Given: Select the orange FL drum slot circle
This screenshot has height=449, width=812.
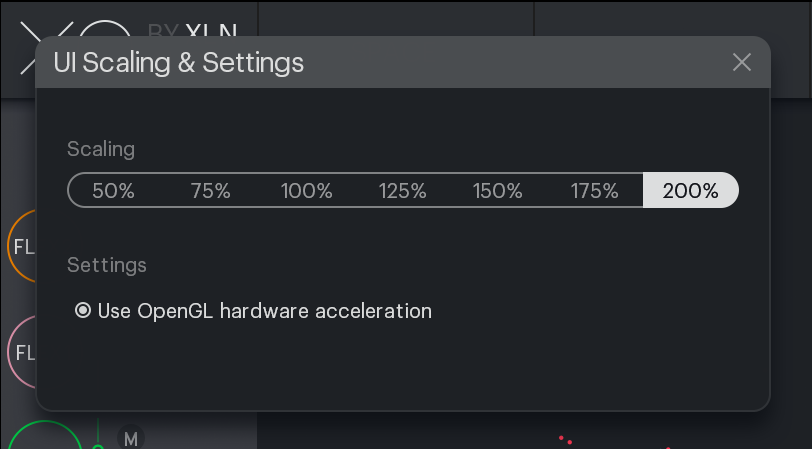Looking at the screenshot, I should click(x=21, y=246).
